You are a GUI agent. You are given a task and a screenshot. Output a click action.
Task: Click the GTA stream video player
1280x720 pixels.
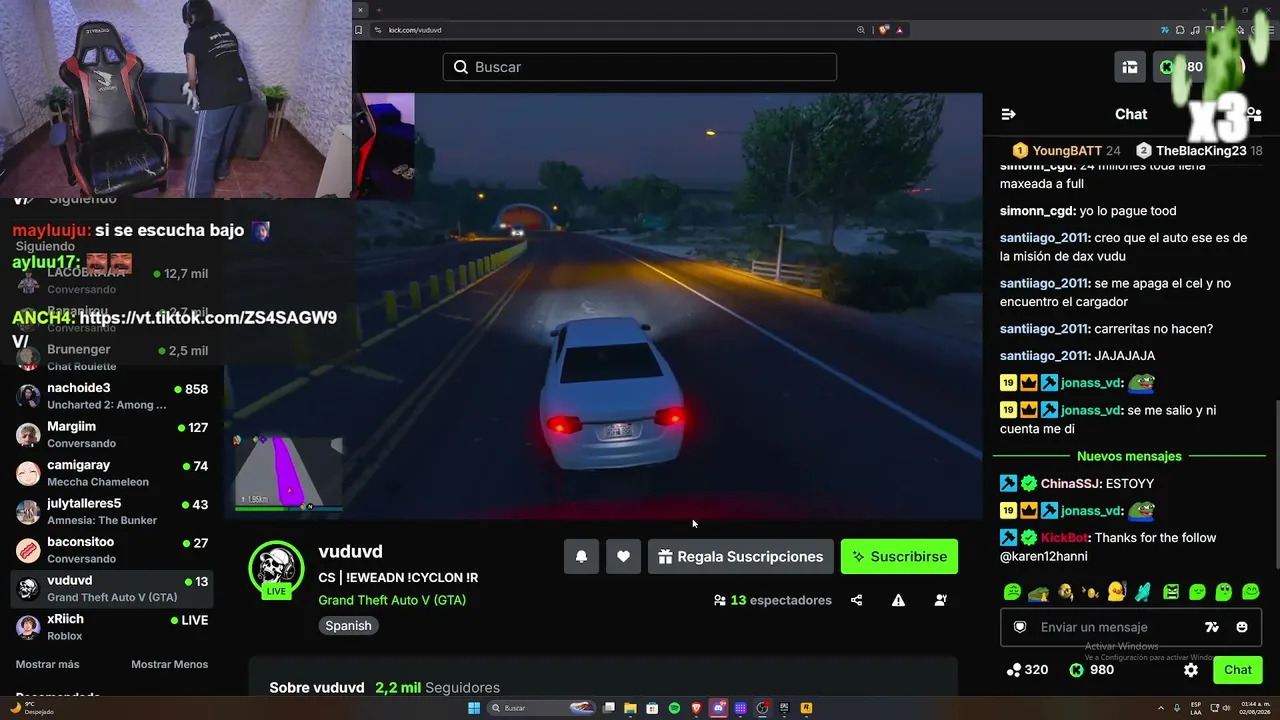[x=603, y=307]
